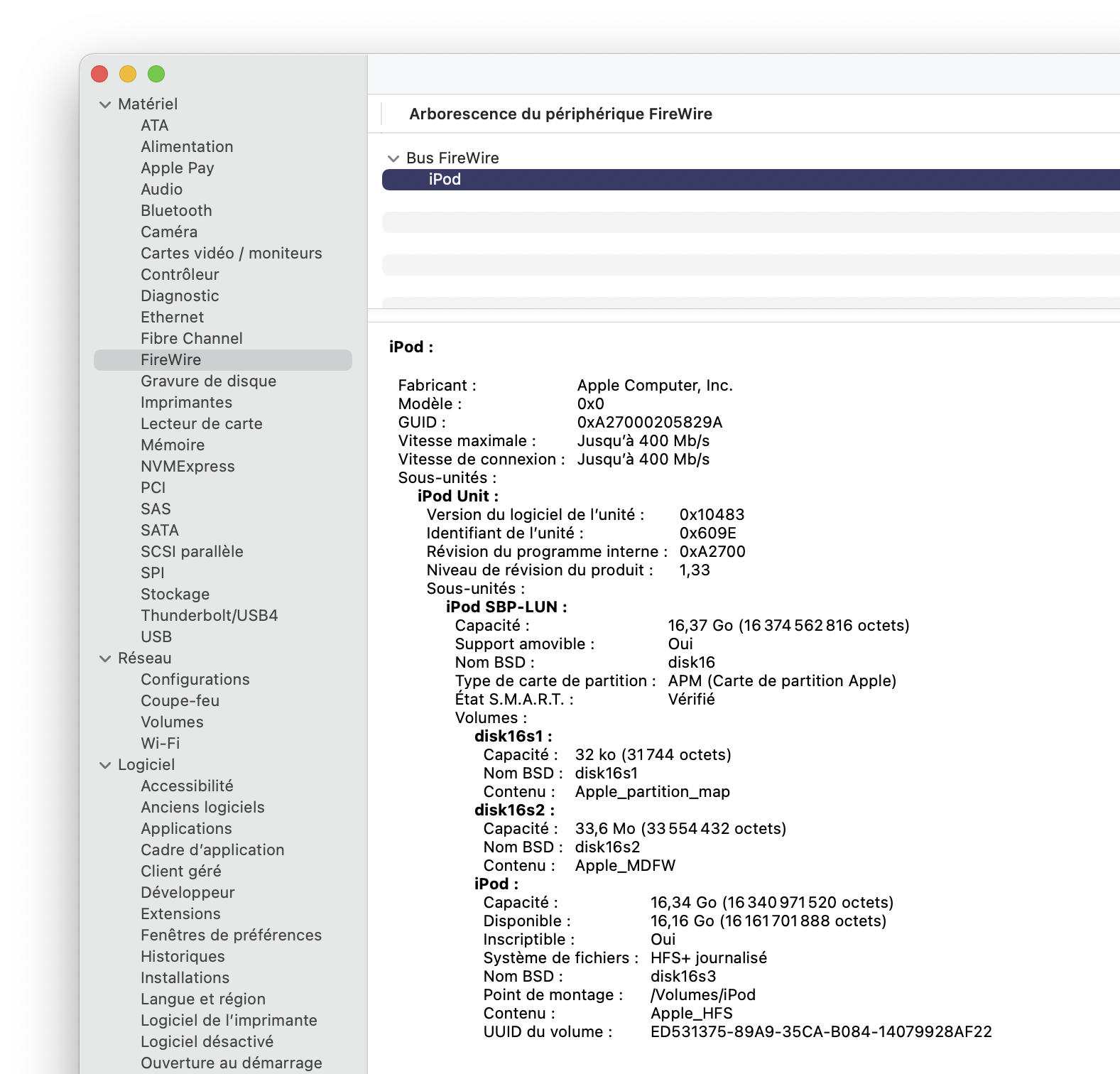Click the Arborescence du périphérique FireWire header
Viewport: 1120px width, 1074px height.
pos(560,114)
